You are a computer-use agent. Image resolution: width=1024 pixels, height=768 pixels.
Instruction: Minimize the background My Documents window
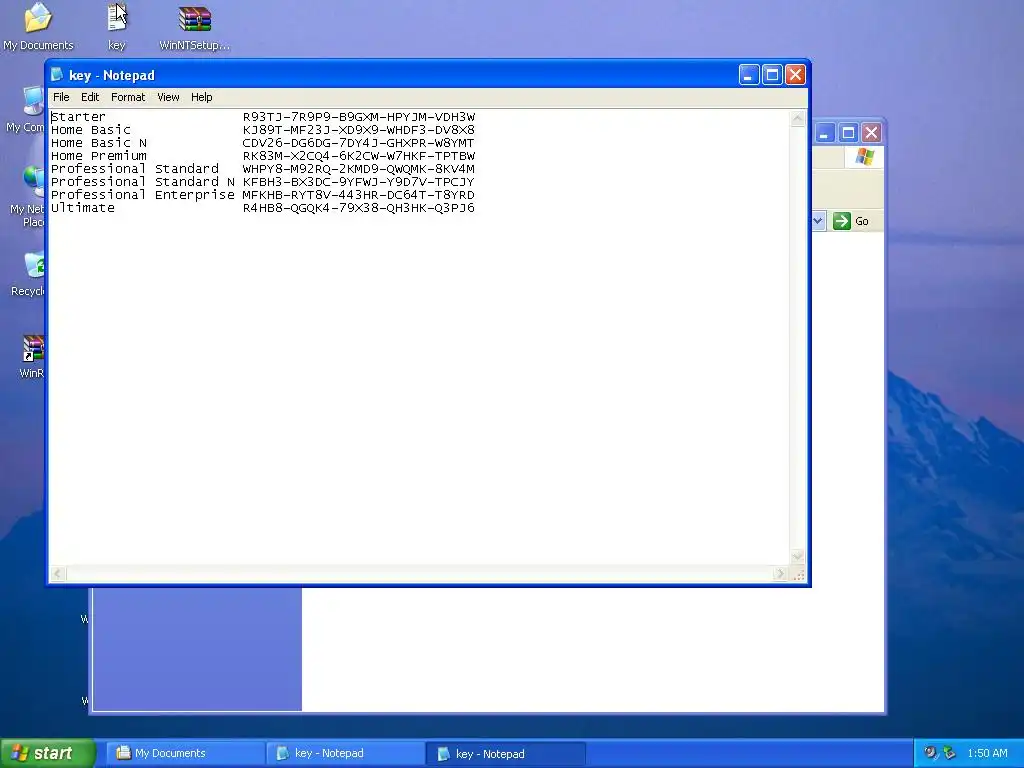click(x=824, y=133)
